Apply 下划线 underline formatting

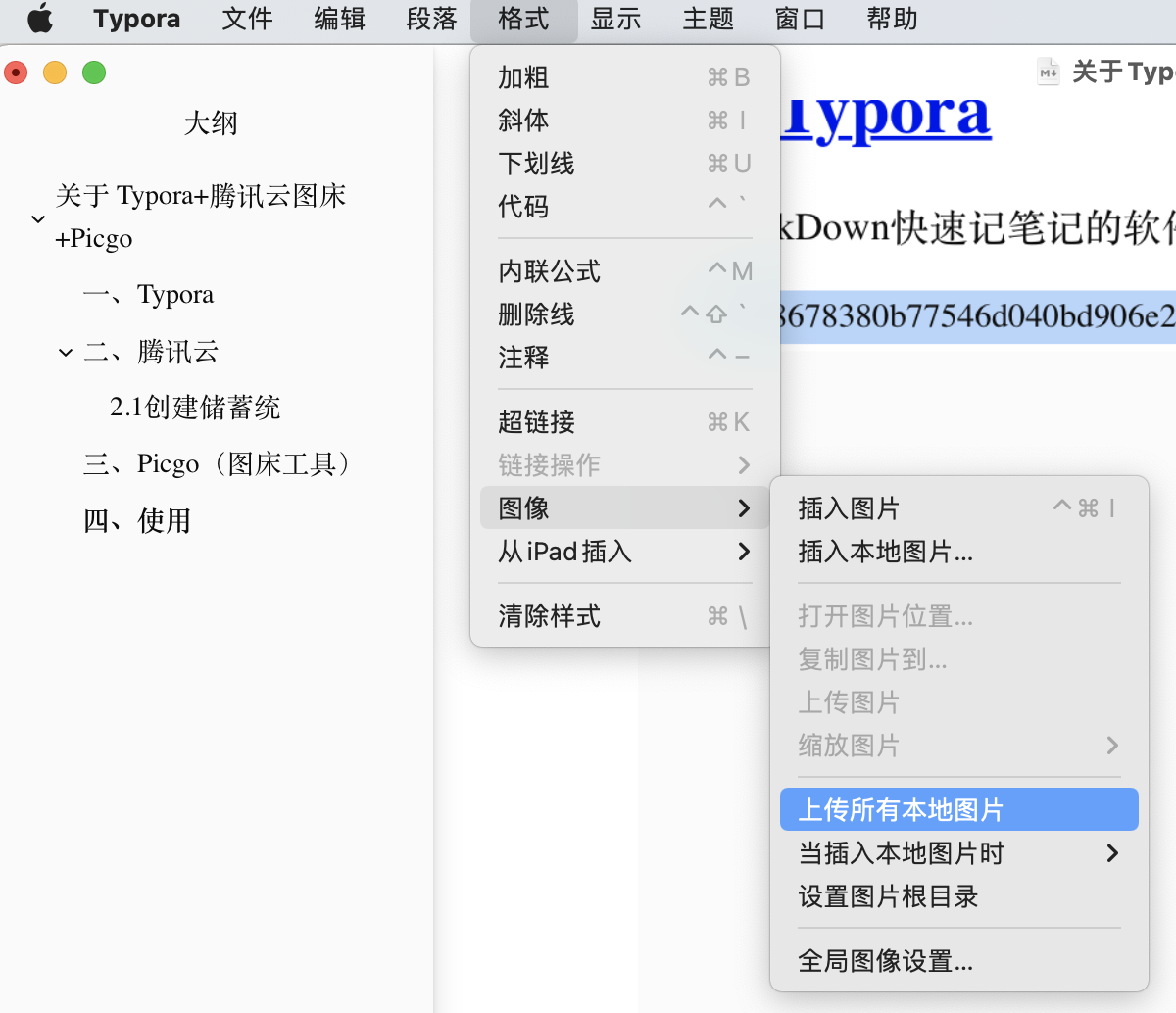pos(625,164)
